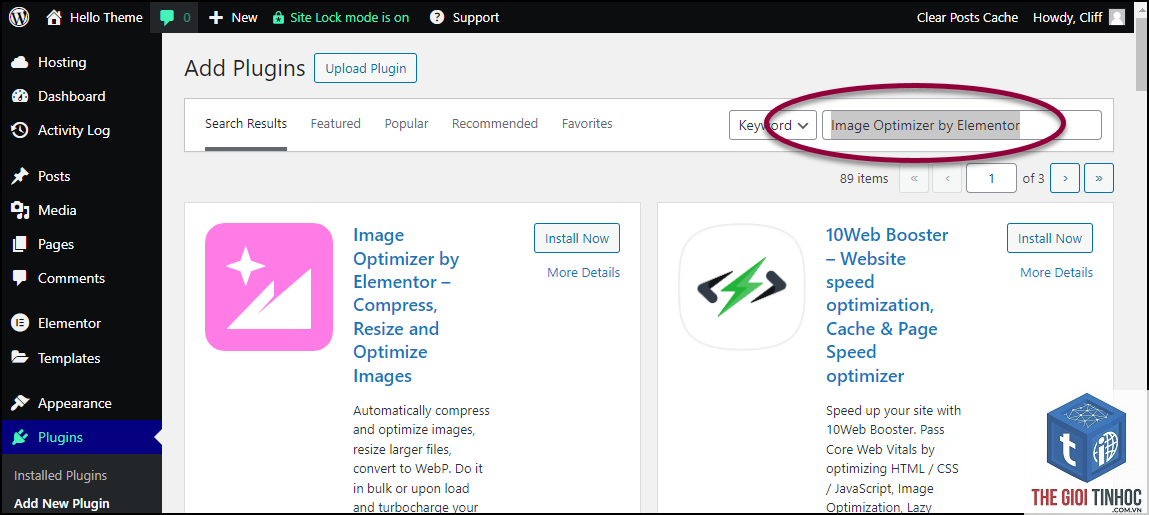The width and height of the screenshot is (1149, 515).
Task: Click the Support question mark icon
Action: pos(437,17)
